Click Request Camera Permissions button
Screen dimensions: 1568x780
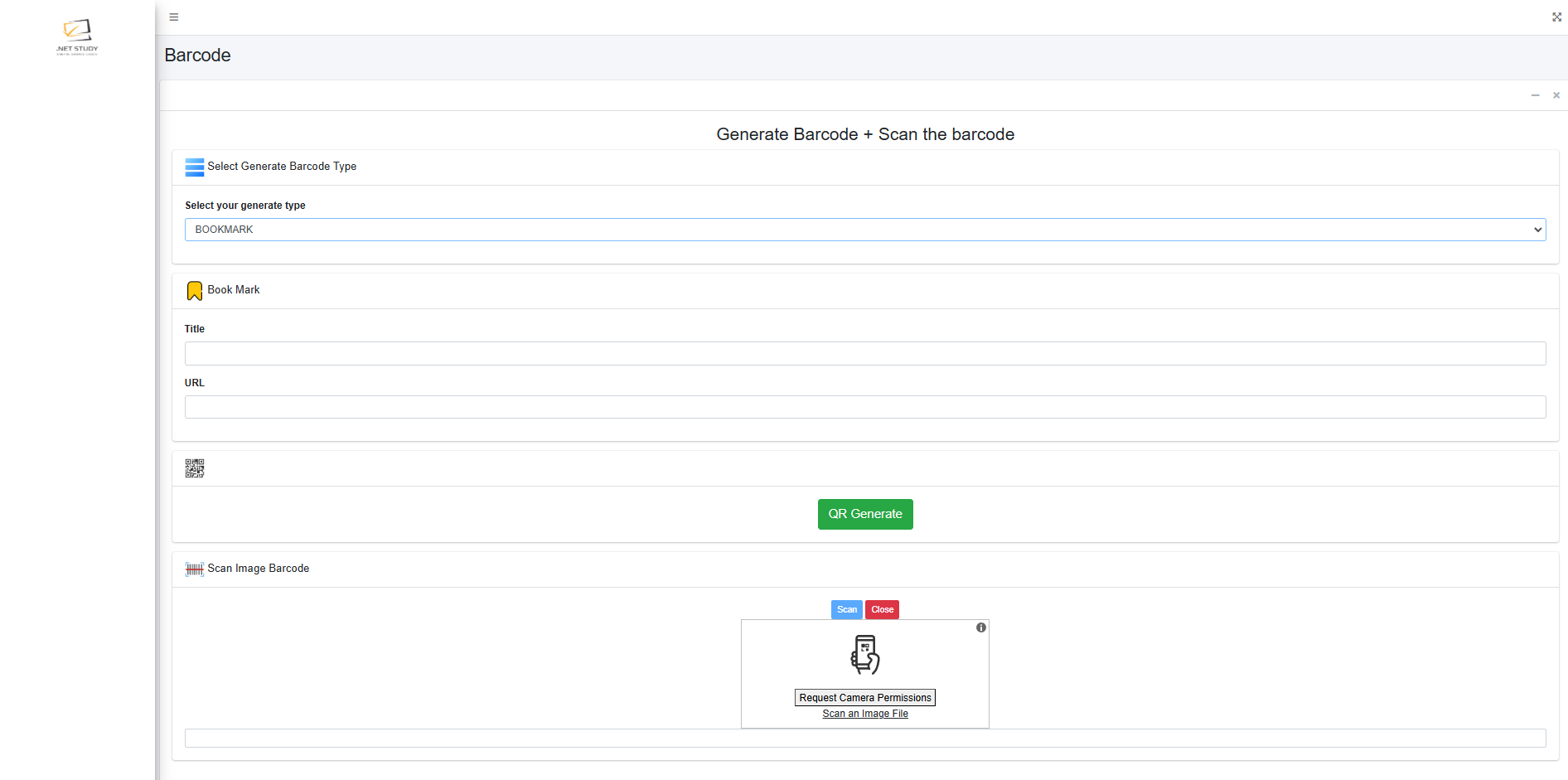[x=865, y=698]
